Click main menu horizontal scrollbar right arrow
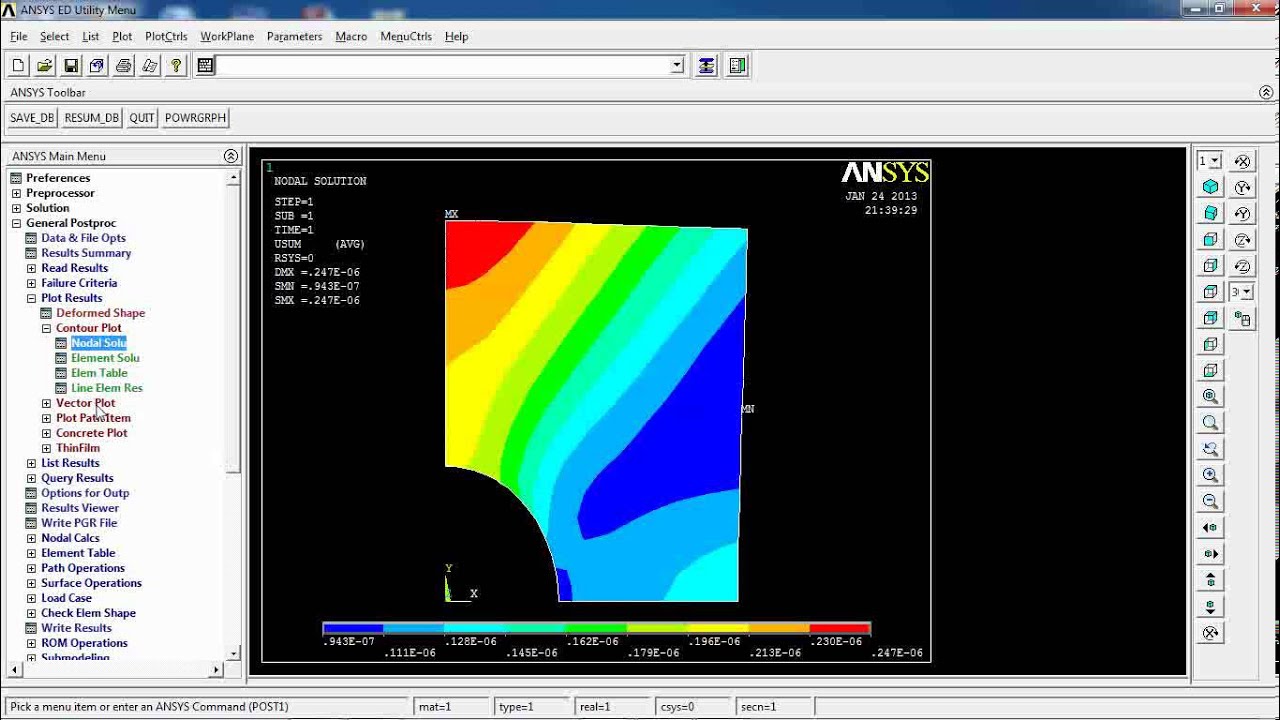 [217, 669]
